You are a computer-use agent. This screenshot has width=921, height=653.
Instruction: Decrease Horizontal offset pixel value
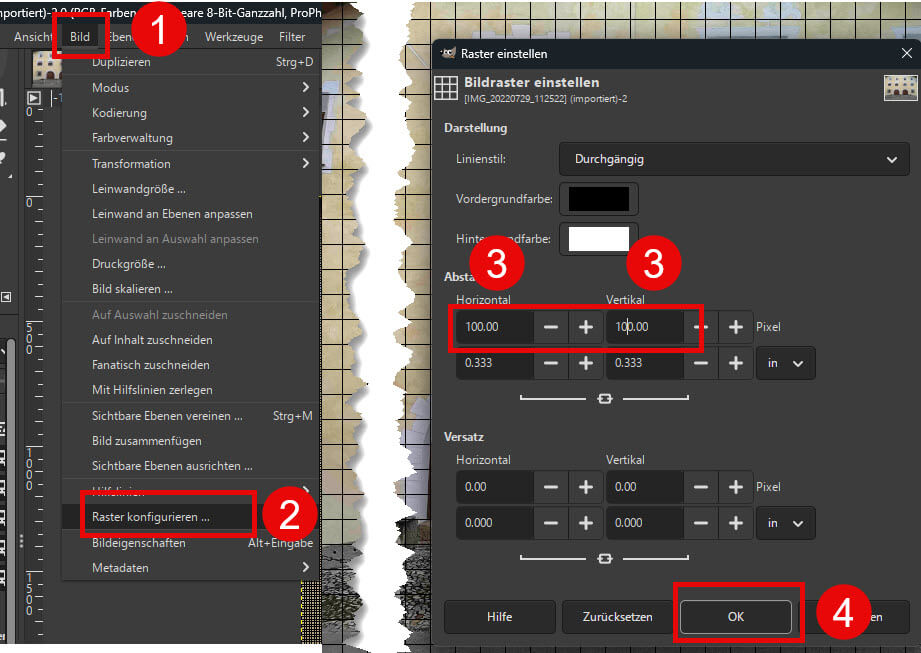tap(551, 487)
